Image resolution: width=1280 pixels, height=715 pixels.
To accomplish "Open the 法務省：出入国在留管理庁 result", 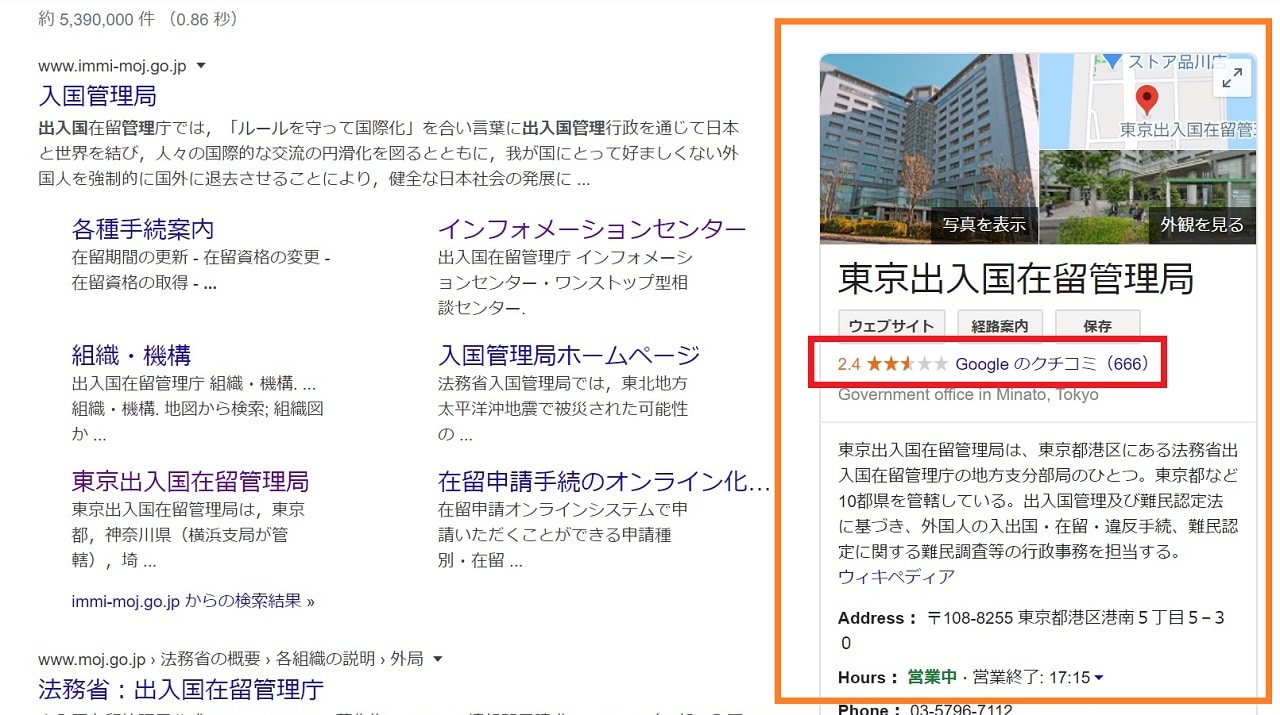I will point(181,690).
